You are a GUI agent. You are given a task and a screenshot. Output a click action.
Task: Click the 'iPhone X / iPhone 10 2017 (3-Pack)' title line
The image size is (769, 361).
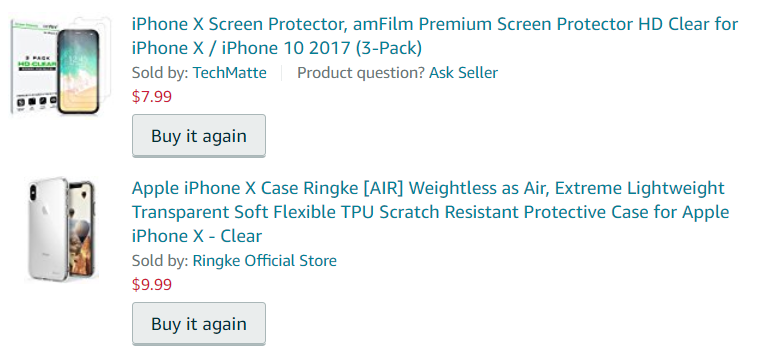pyautogui.click(x=277, y=48)
